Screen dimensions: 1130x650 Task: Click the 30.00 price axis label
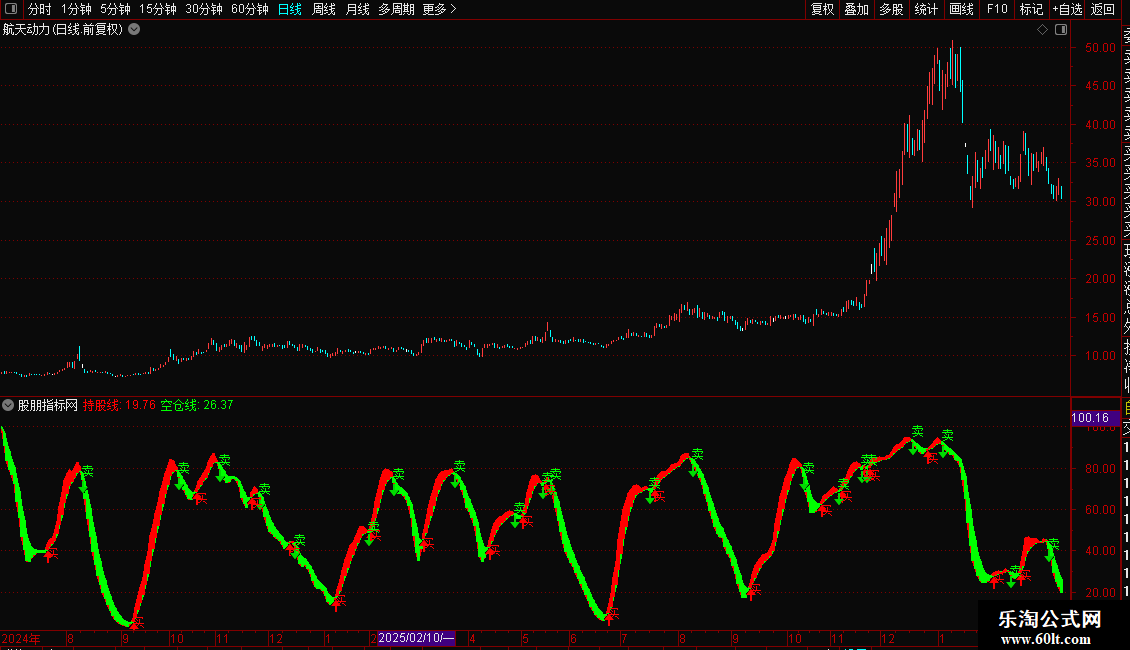(x=1100, y=202)
